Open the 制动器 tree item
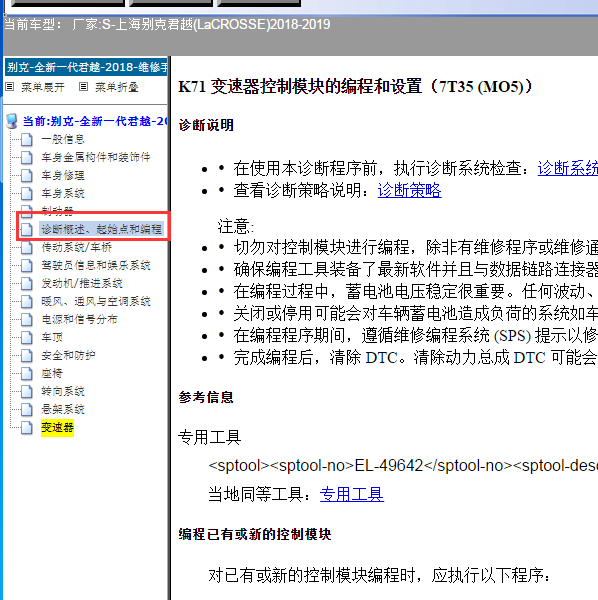This screenshot has height=600, width=598. point(57,210)
